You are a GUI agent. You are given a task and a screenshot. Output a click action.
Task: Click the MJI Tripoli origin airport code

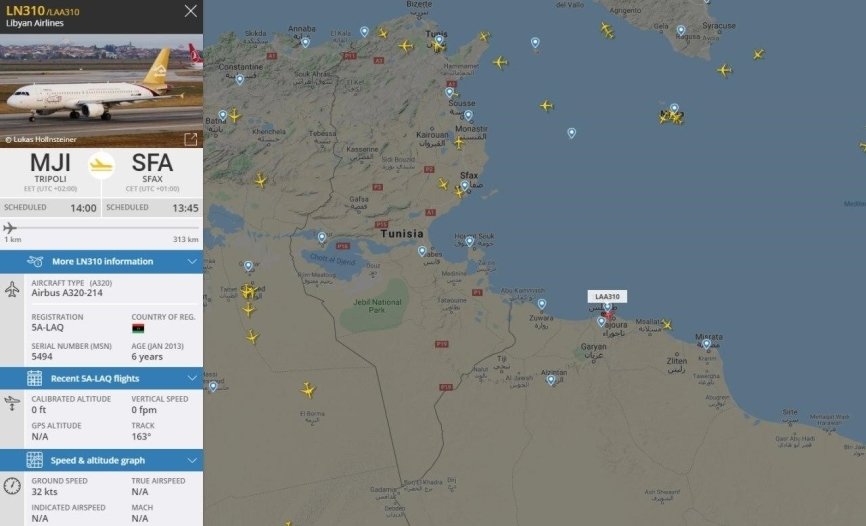[50, 163]
